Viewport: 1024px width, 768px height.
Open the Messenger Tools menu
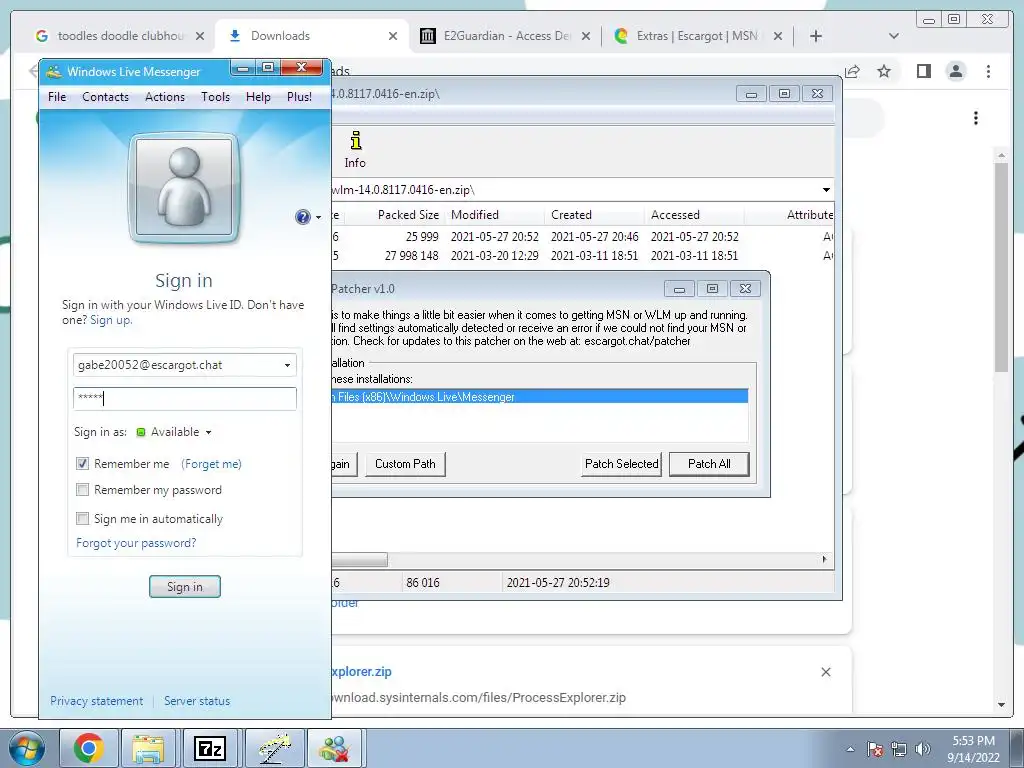pyautogui.click(x=216, y=97)
